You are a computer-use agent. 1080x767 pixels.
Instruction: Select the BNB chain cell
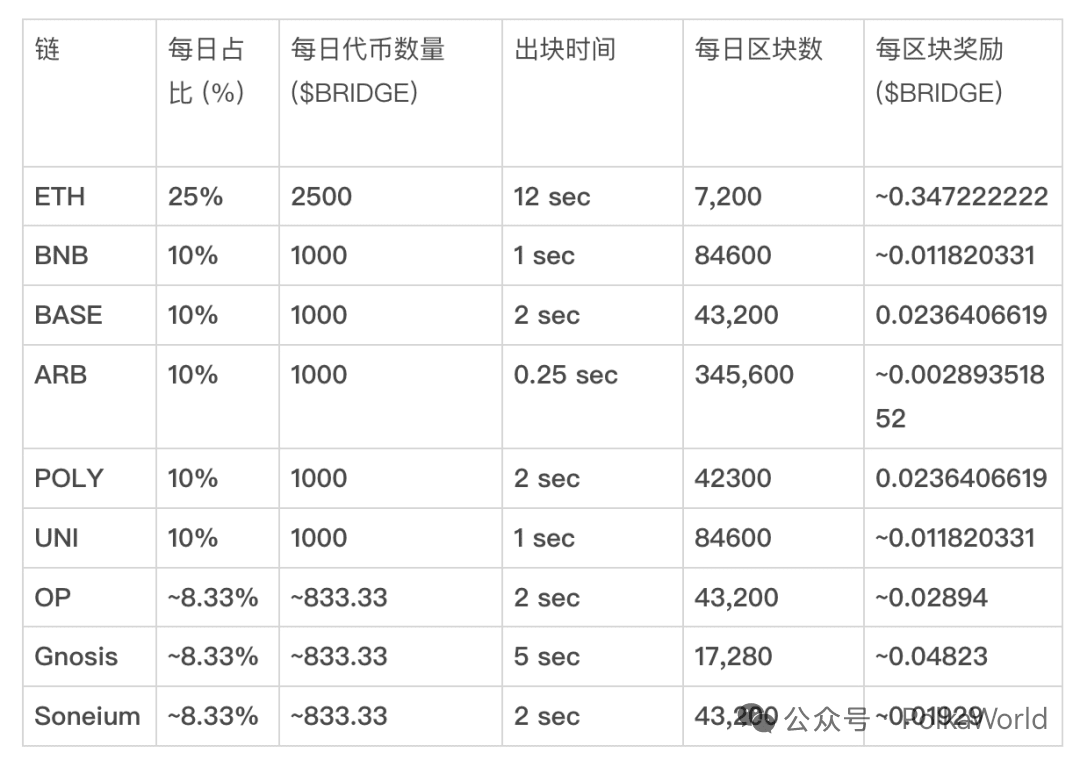pos(62,256)
